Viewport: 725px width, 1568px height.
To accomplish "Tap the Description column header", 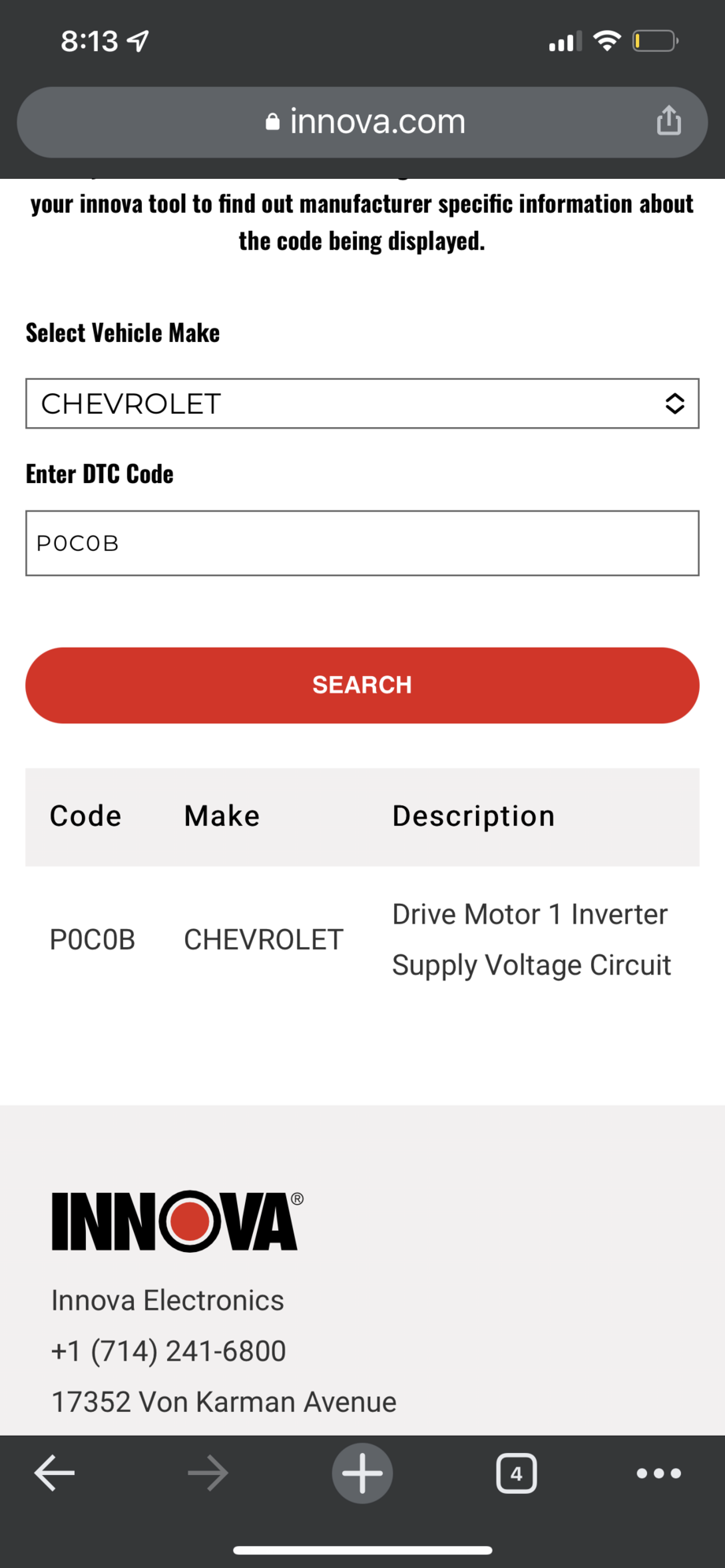I will pos(474,816).
